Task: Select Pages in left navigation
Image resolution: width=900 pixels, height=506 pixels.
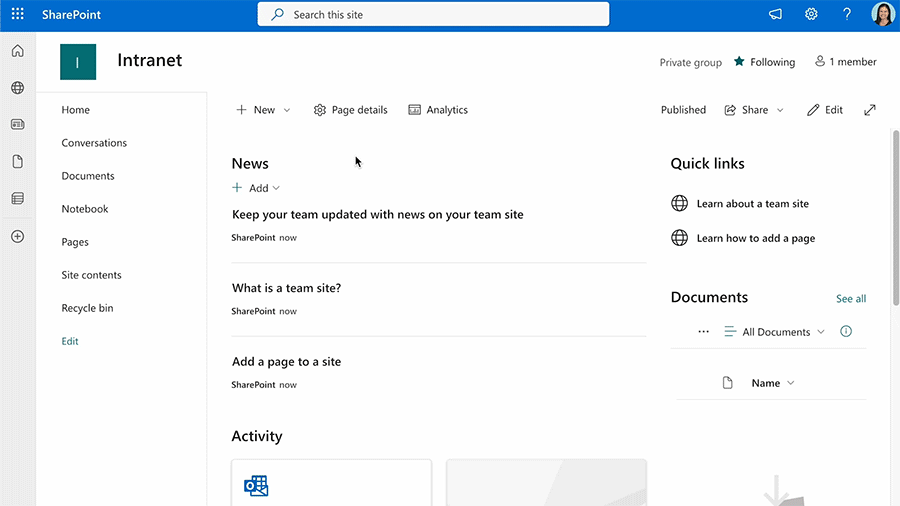Action: [75, 242]
